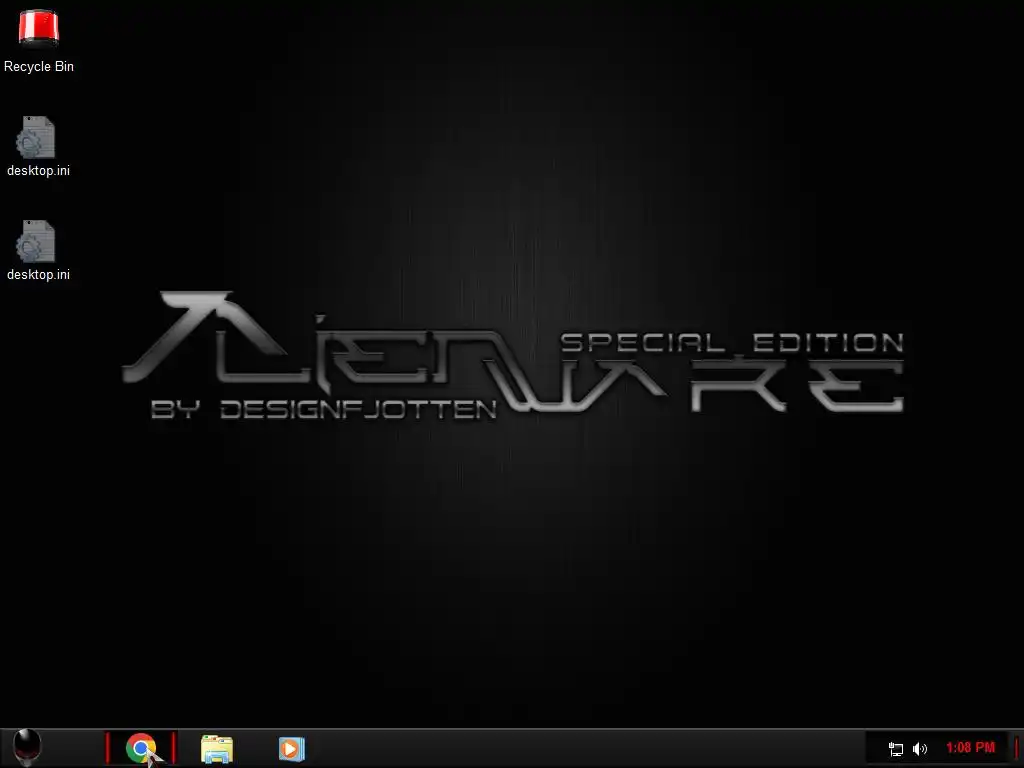This screenshot has width=1024, height=768.
Task: Select the lower desktop.ini file icon
Action: (x=36, y=241)
